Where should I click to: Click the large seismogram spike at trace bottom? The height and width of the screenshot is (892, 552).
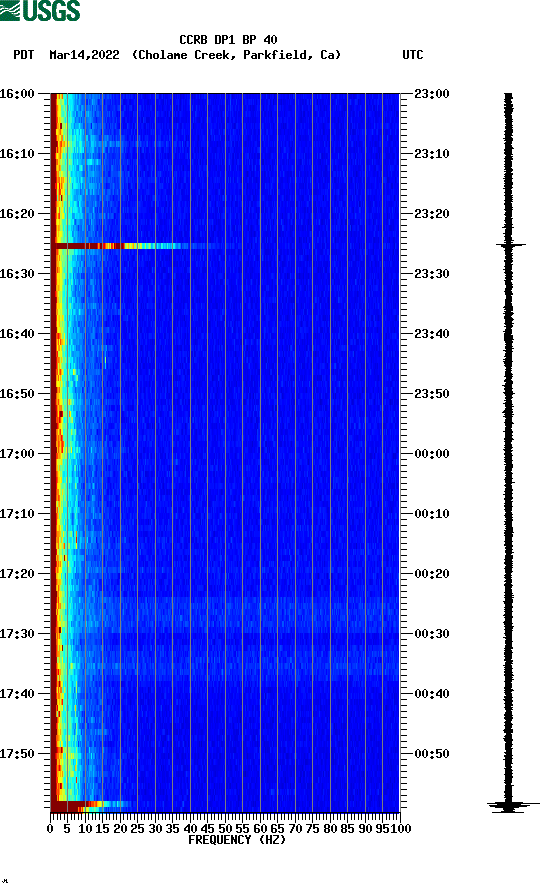point(513,806)
